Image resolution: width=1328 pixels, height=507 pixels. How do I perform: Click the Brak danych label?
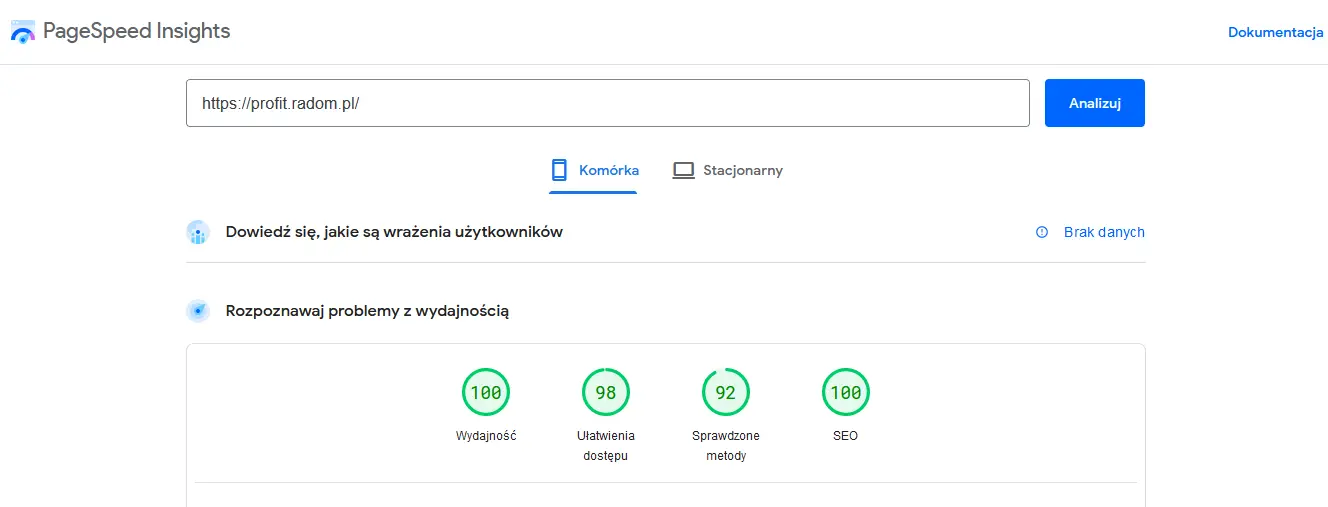click(x=1104, y=232)
